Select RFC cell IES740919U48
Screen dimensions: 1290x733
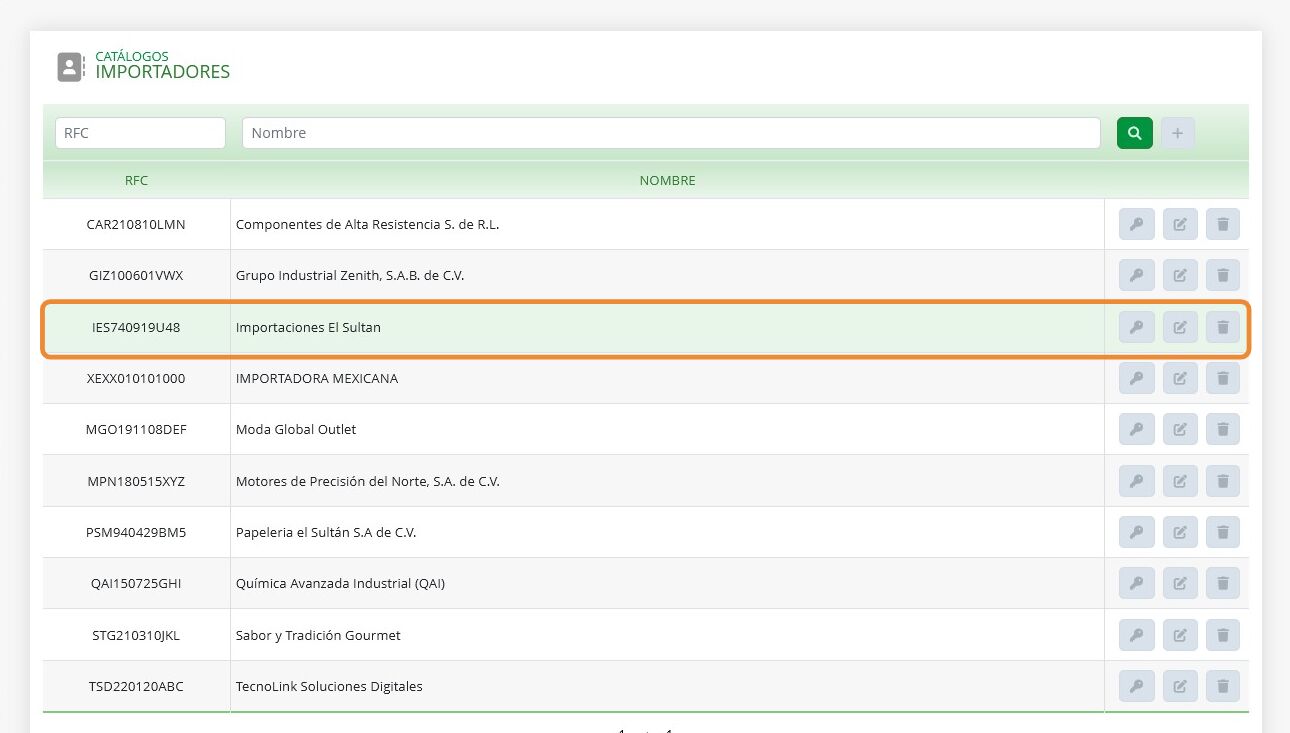tap(136, 327)
